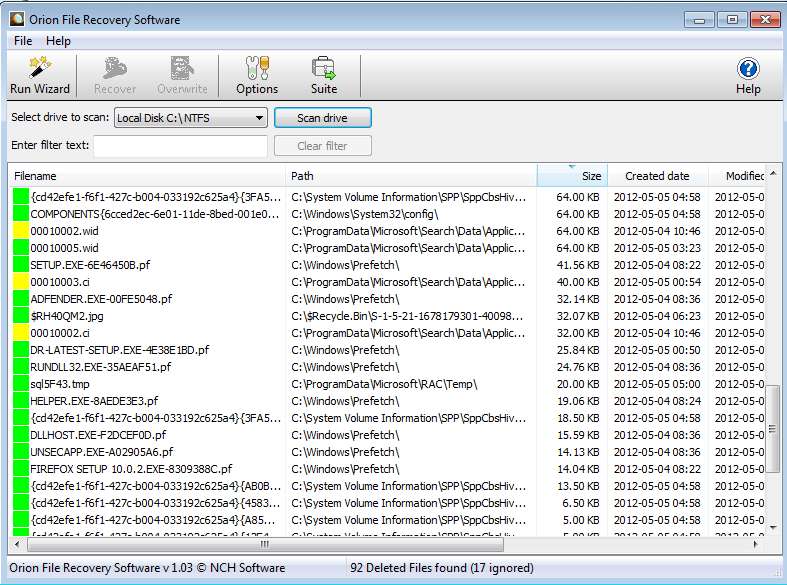Open the Help question mark icon
Viewport: 787px width, 585px height.
click(x=748, y=75)
